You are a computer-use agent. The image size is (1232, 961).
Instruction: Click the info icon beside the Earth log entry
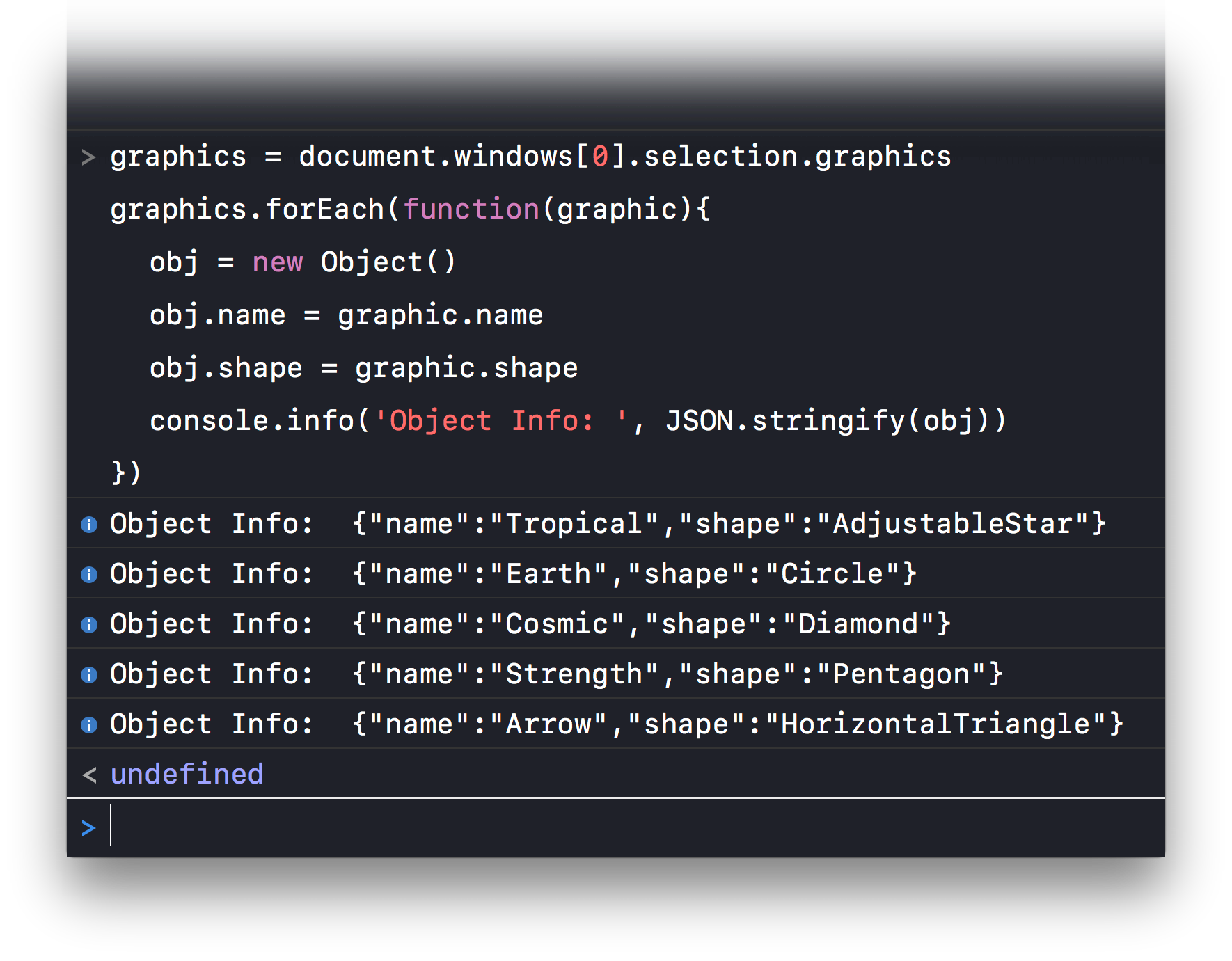89,574
